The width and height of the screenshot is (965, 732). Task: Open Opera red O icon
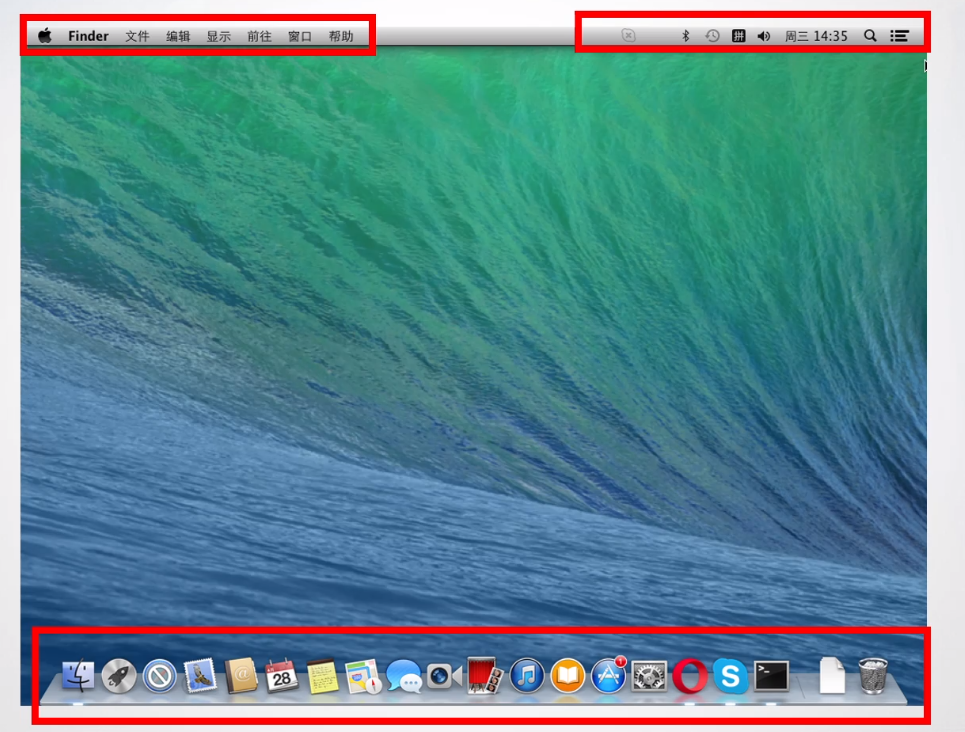click(690, 675)
